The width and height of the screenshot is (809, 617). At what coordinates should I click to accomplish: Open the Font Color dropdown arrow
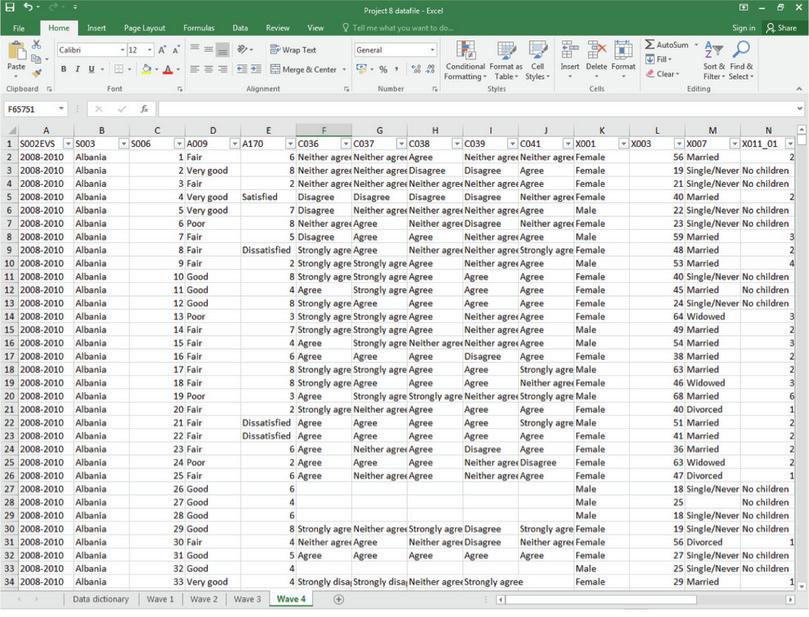pos(179,69)
